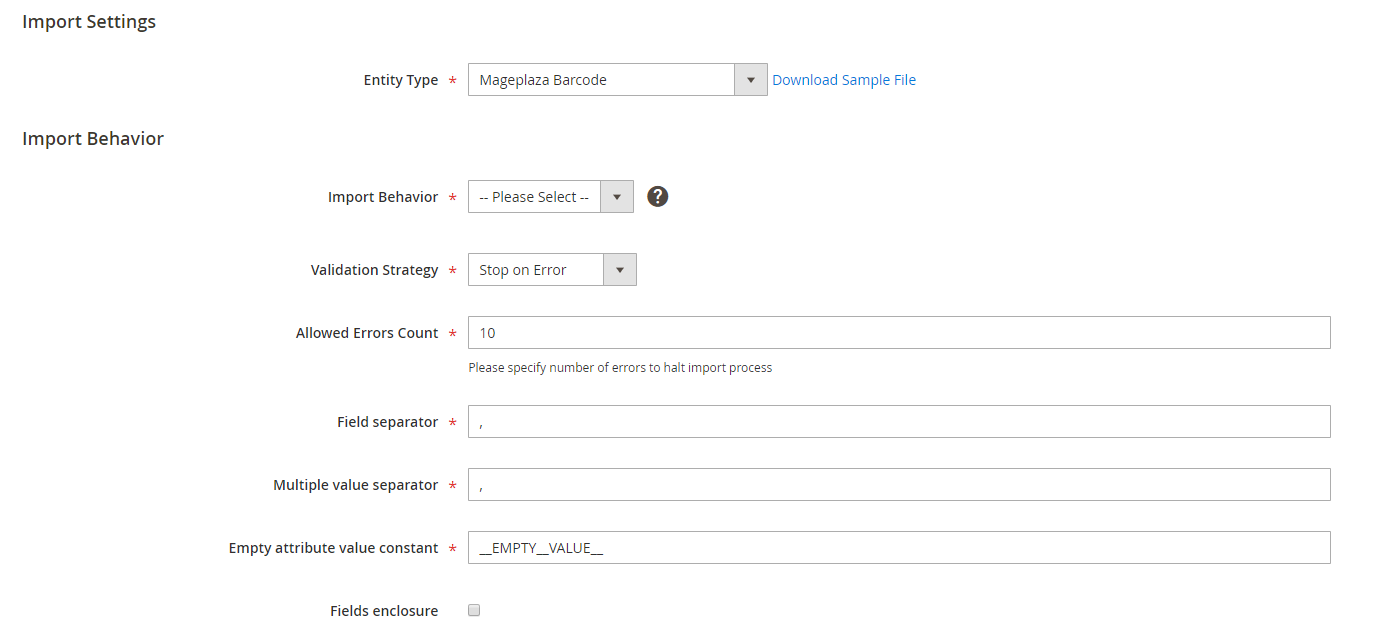This screenshot has height=630, width=1377.
Task: Click the Multiple value separator label
Action: 355,485
